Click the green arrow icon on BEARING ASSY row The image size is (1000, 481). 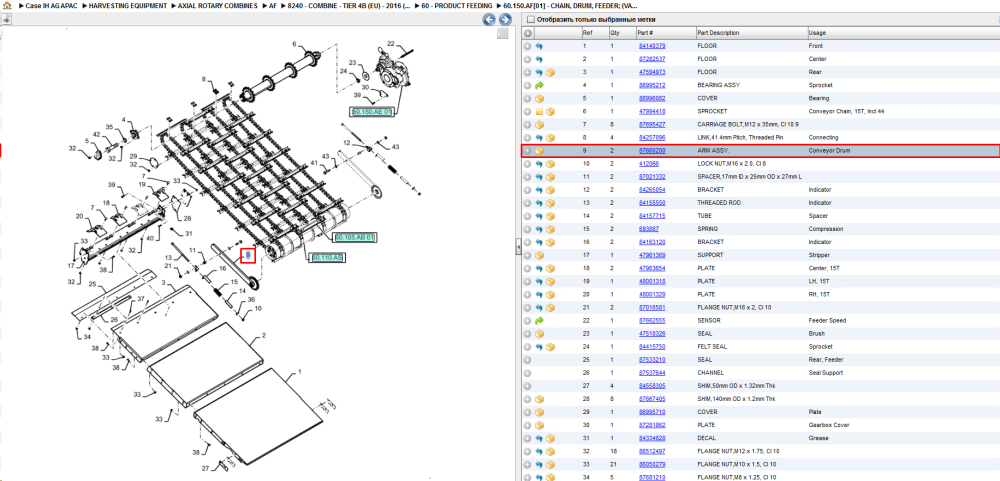click(x=539, y=85)
